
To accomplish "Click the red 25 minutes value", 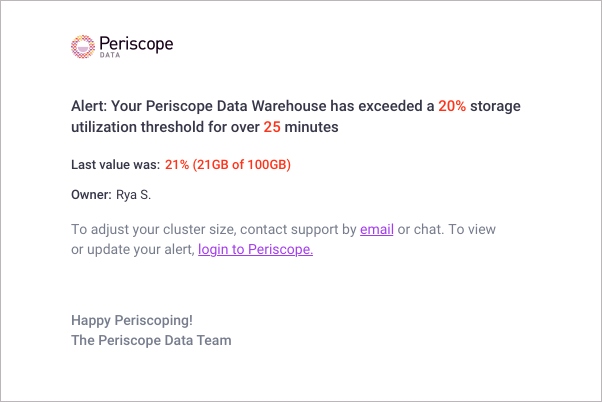I will tap(272, 127).
